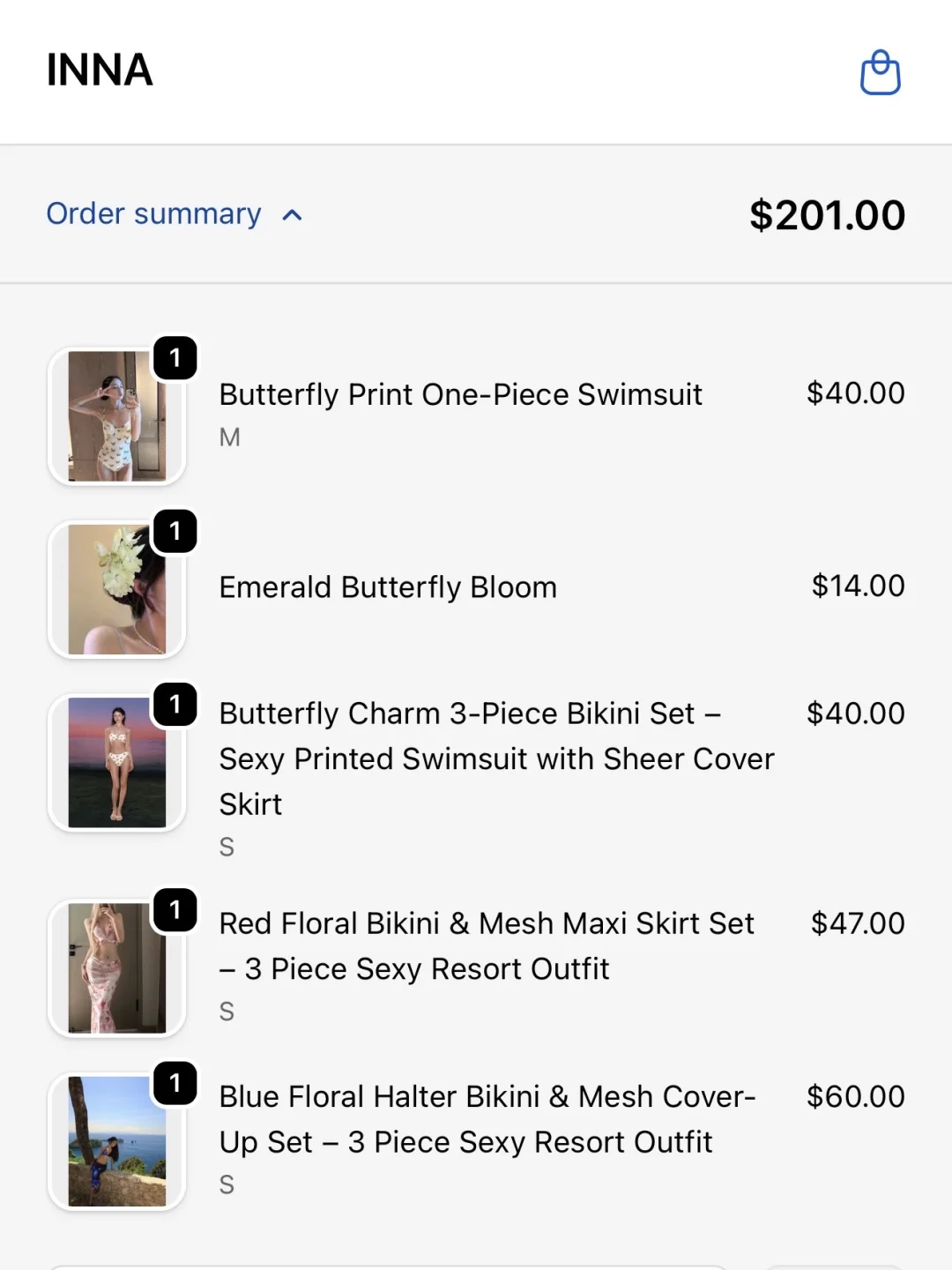Tap the $201.00 order total
Image resolution: width=952 pixels, height=1270 pixels.
tap(827, 215)
